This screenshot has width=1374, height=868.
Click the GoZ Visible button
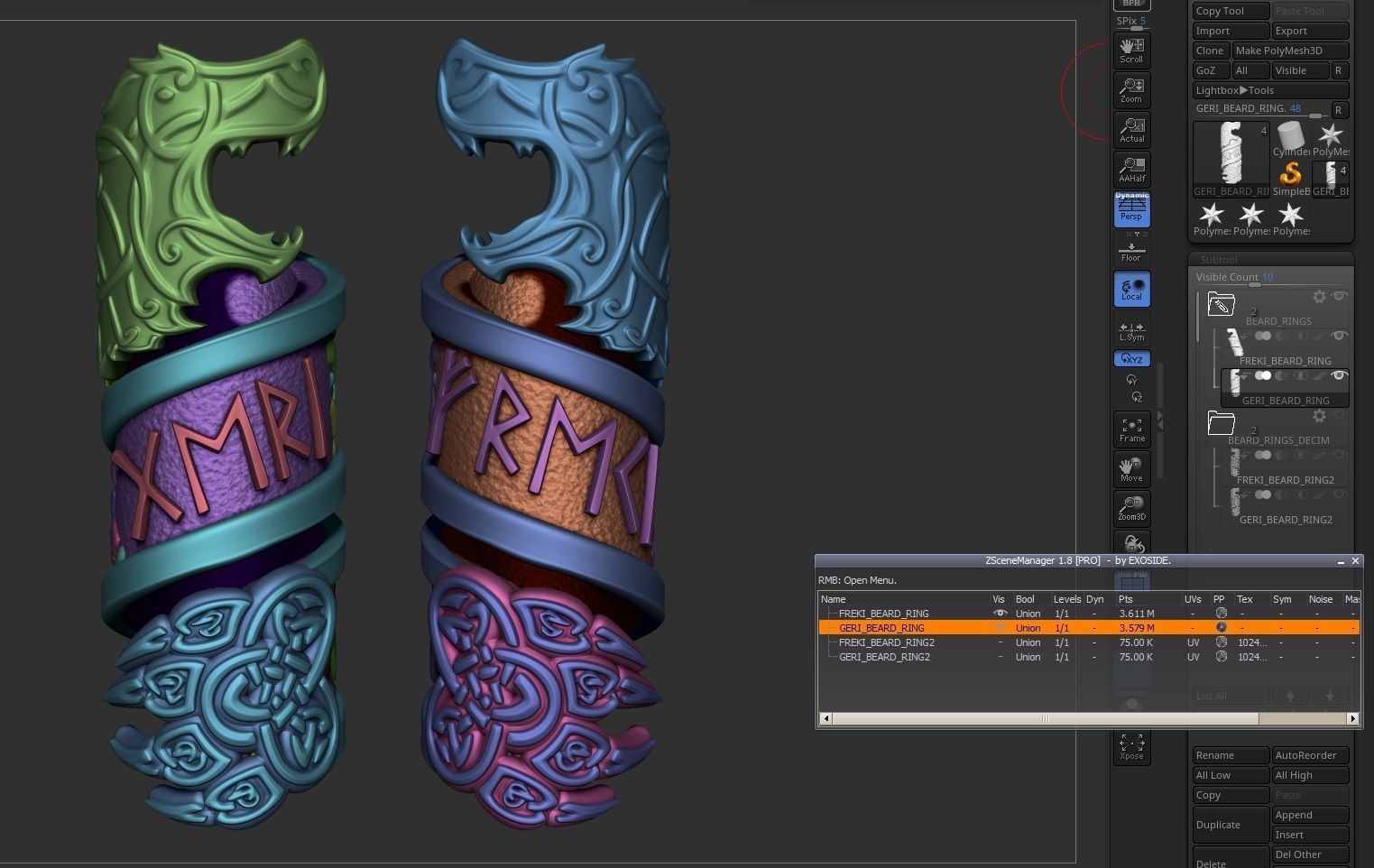click(1300, 70)
